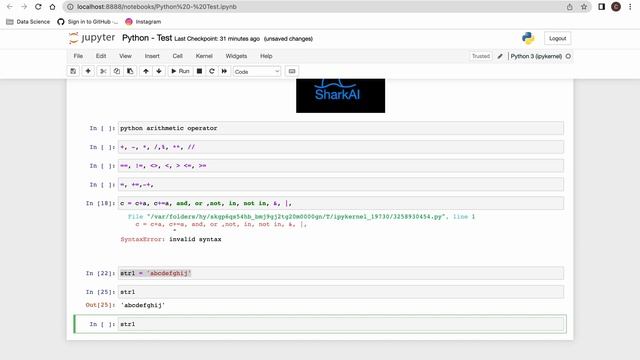Viewport: 640px width, 360px height.
Task: Select cell In [22] with str1 assignment
Action: (x=341, y=273)
